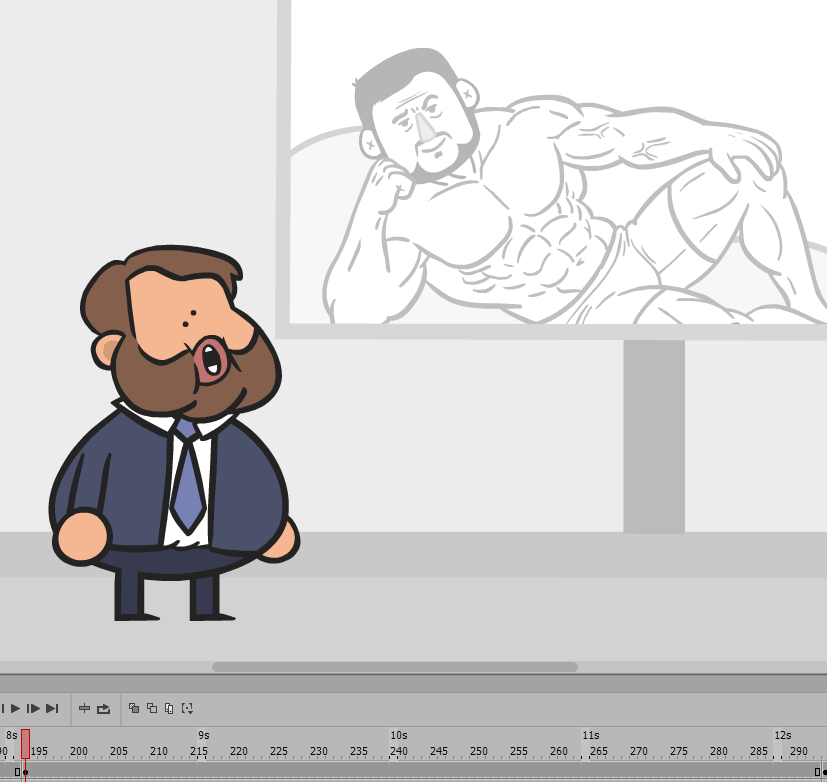Toggle the Loop playback button
827x782 pixels.
pos(103,709)
